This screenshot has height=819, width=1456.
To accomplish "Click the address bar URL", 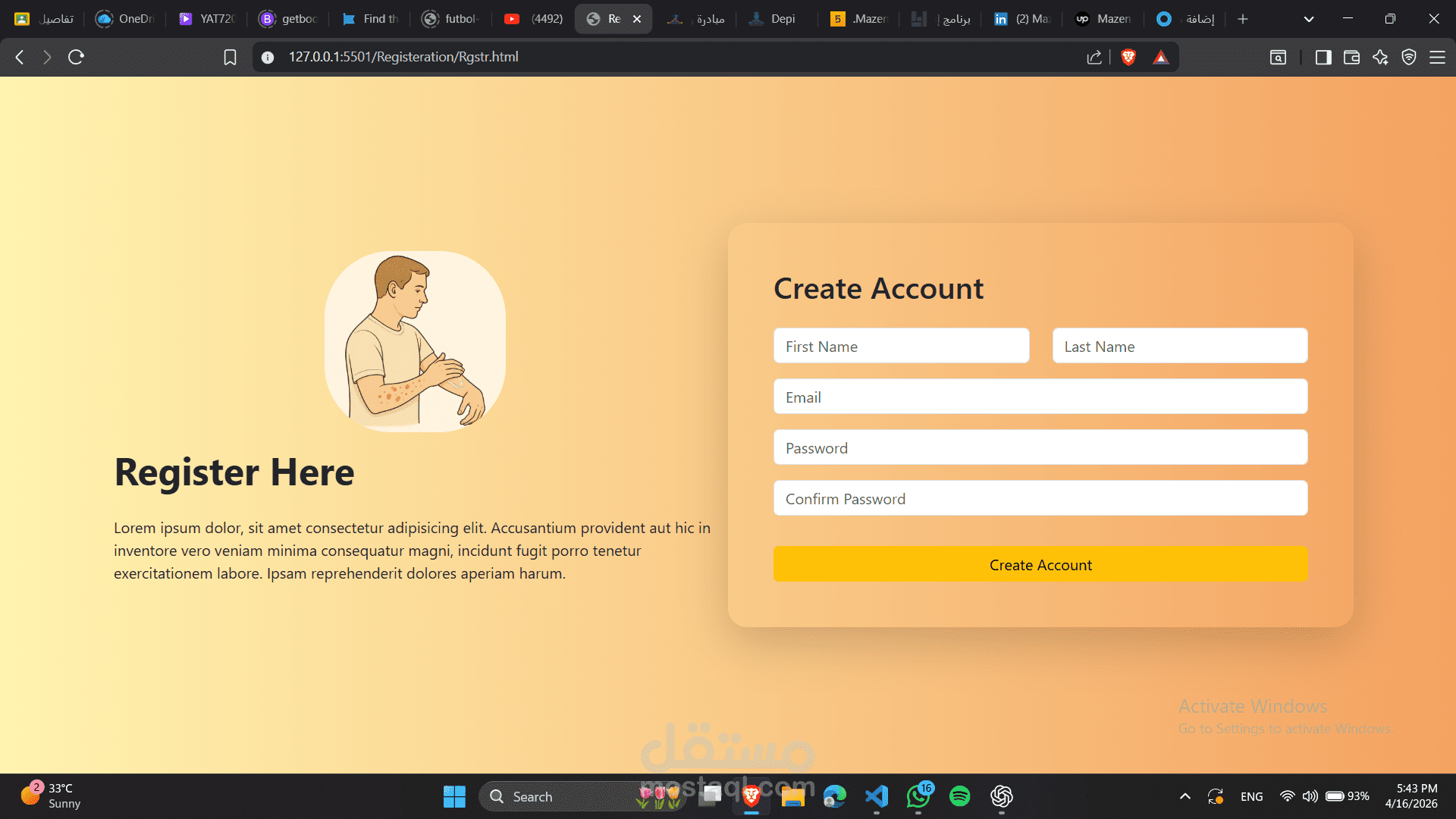I will [403, 57].
